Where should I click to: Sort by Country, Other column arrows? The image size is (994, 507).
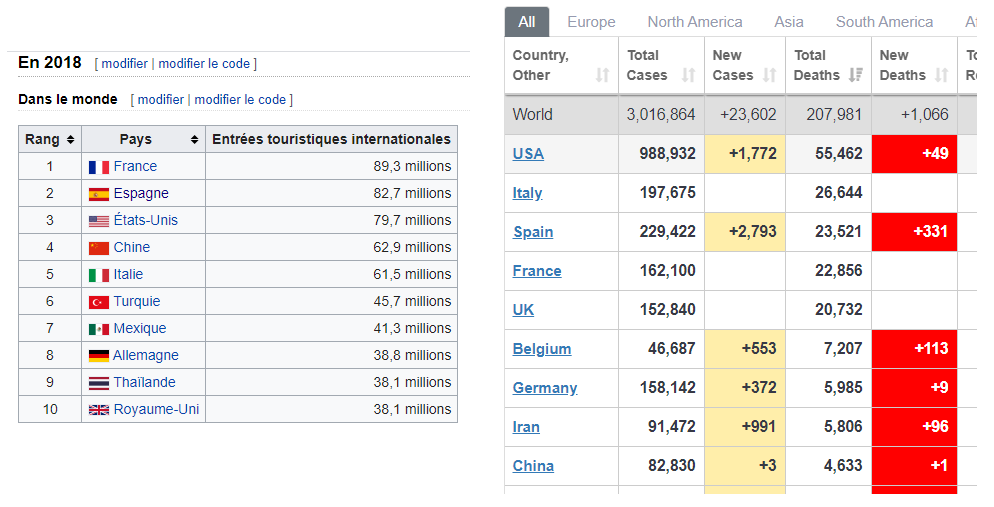pos(602,75)
